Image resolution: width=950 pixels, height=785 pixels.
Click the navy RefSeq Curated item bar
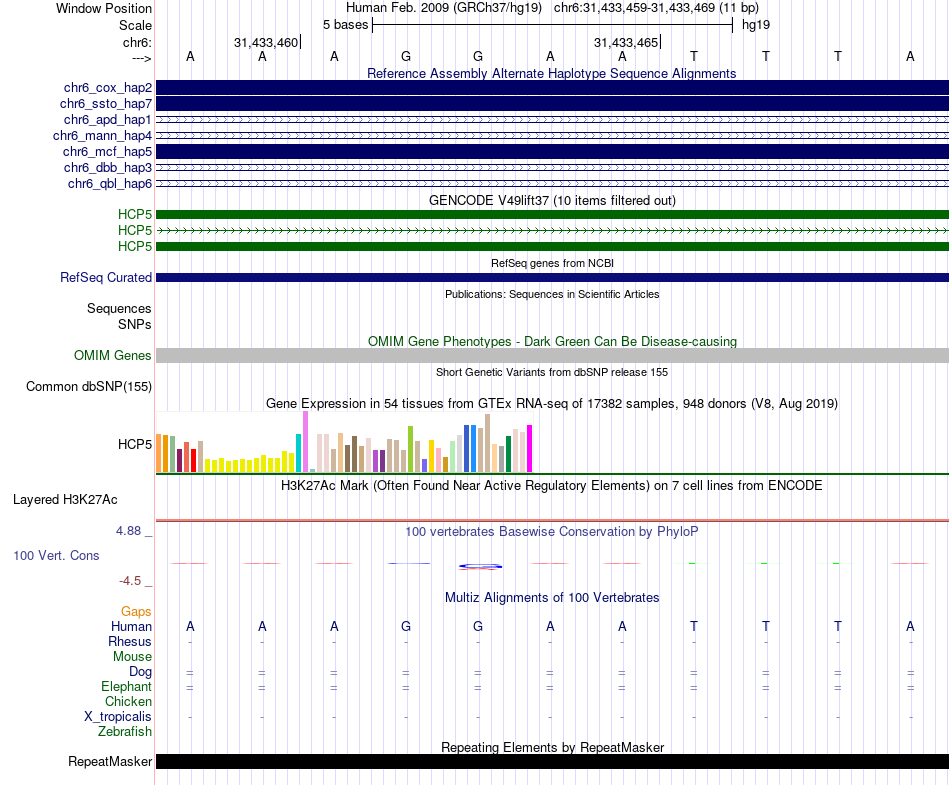pos(552,277)
